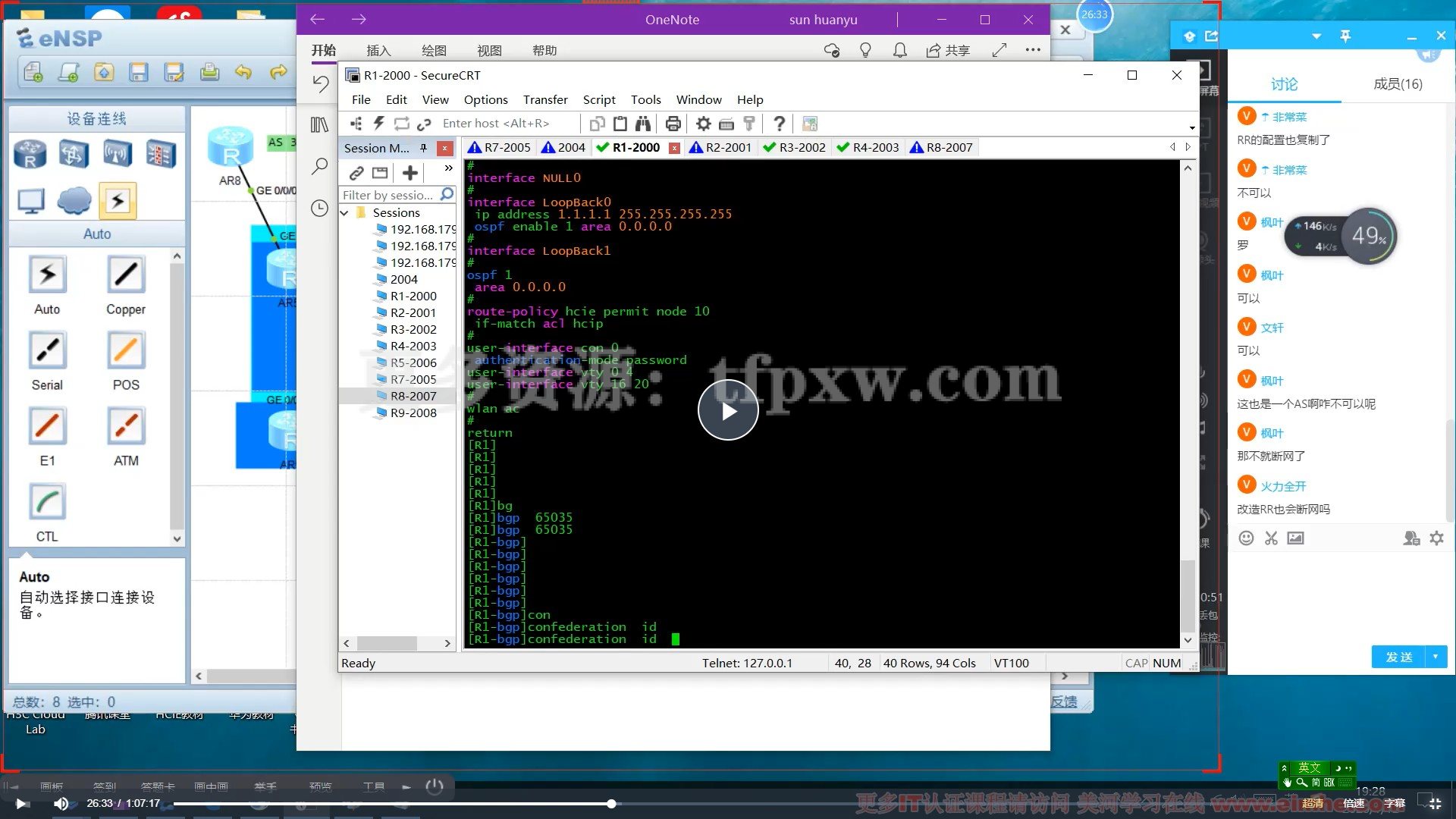Open the R4-2003 session in tree

tap(413, 346)
